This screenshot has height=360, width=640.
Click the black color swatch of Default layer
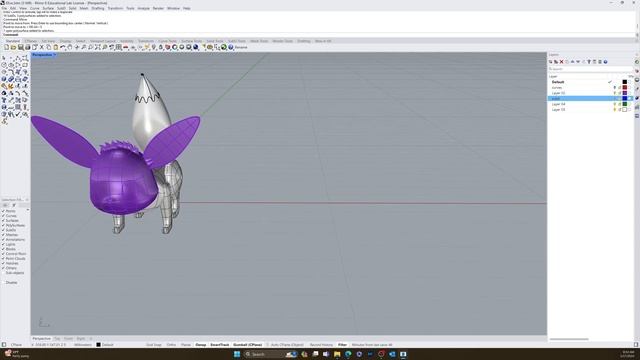624,82
